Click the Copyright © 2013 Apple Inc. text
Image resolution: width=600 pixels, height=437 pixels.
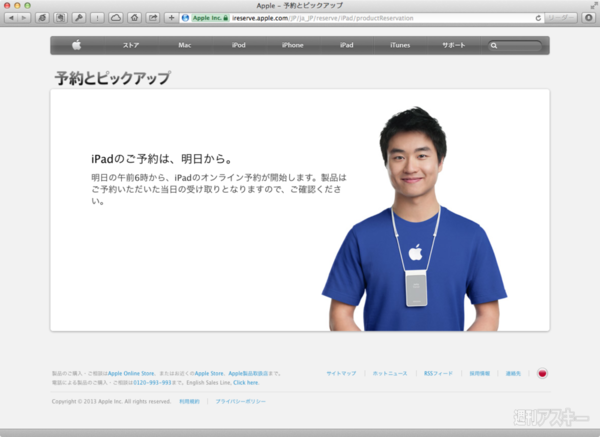coord(111,401)
